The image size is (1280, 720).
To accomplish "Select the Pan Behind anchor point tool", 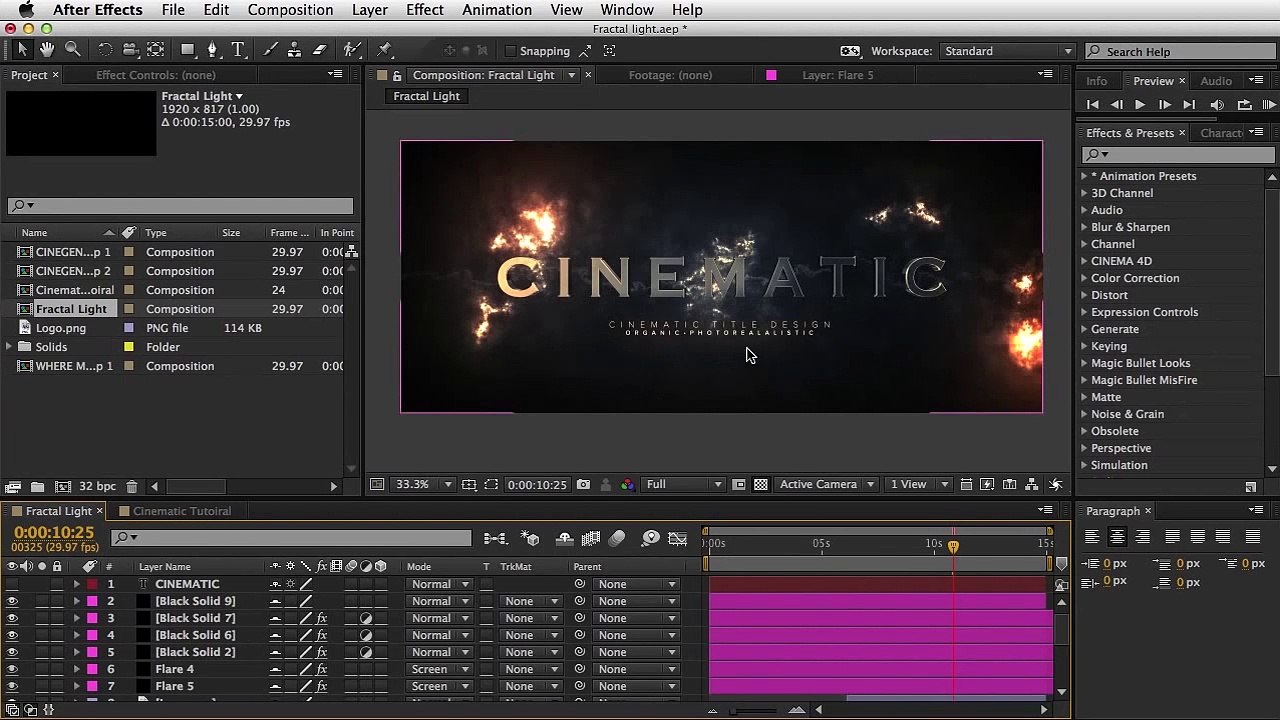I will 156,49.
